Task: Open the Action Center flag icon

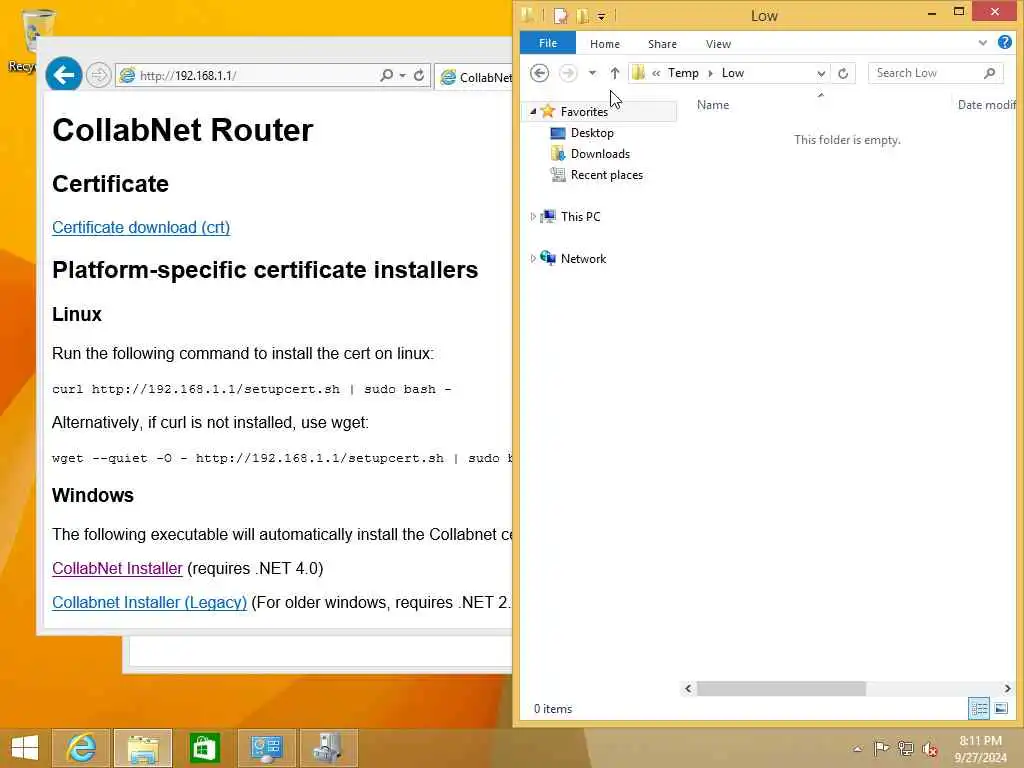Action: point(881,748)
